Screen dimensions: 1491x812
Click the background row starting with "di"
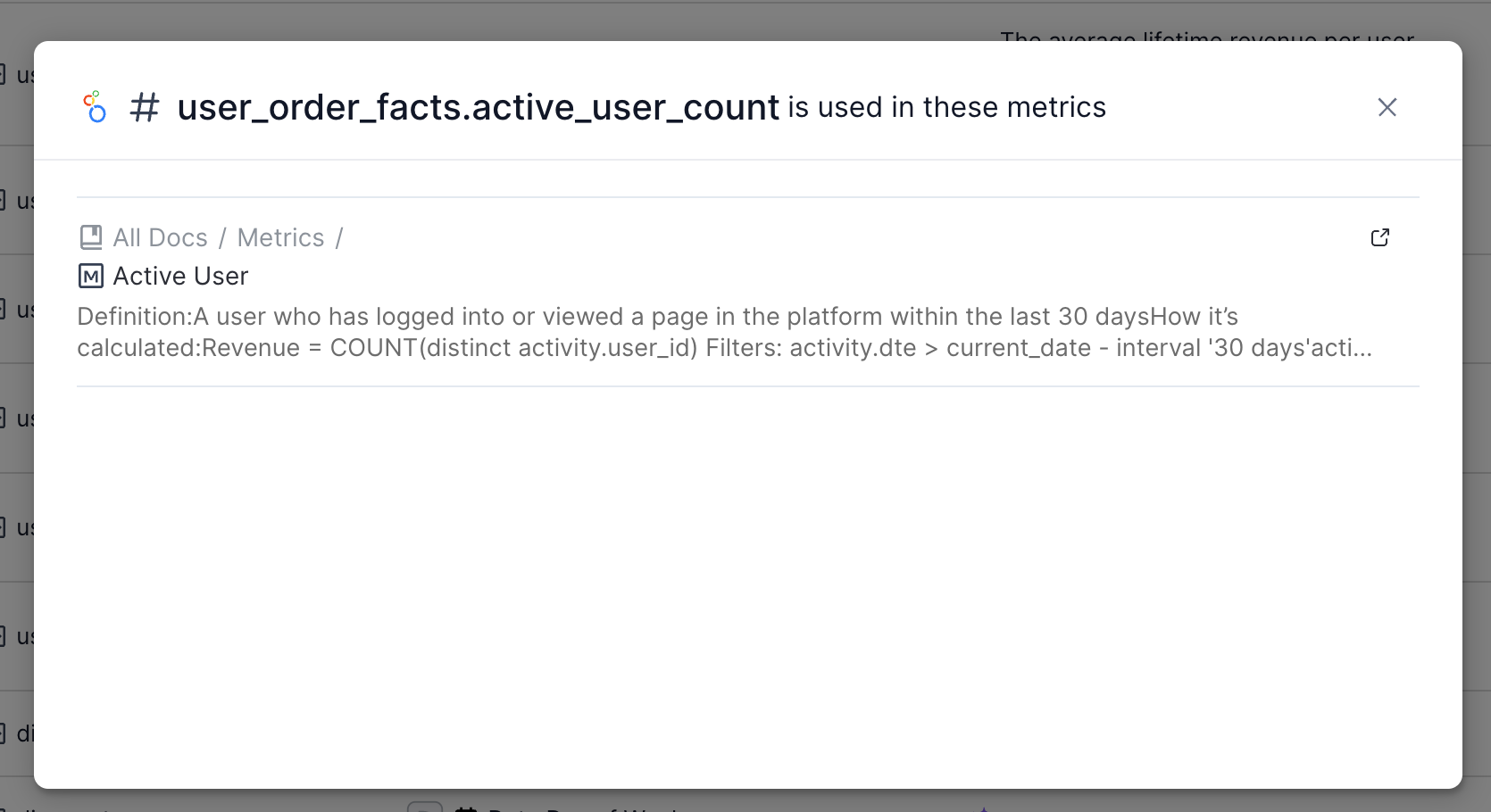(x=23, y=733)
